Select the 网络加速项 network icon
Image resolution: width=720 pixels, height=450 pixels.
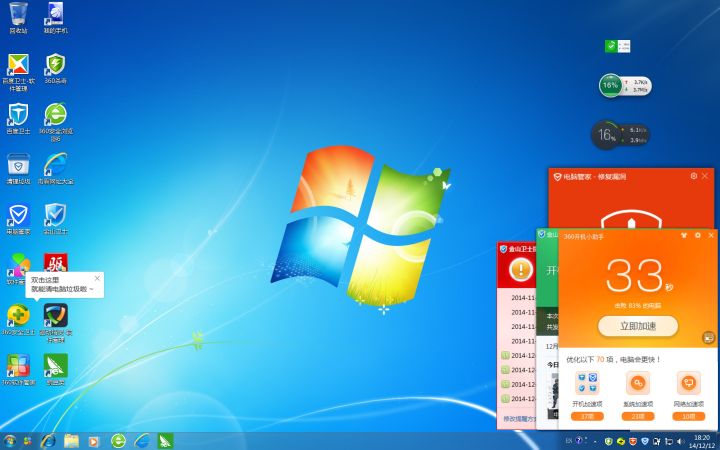[687, 383]
